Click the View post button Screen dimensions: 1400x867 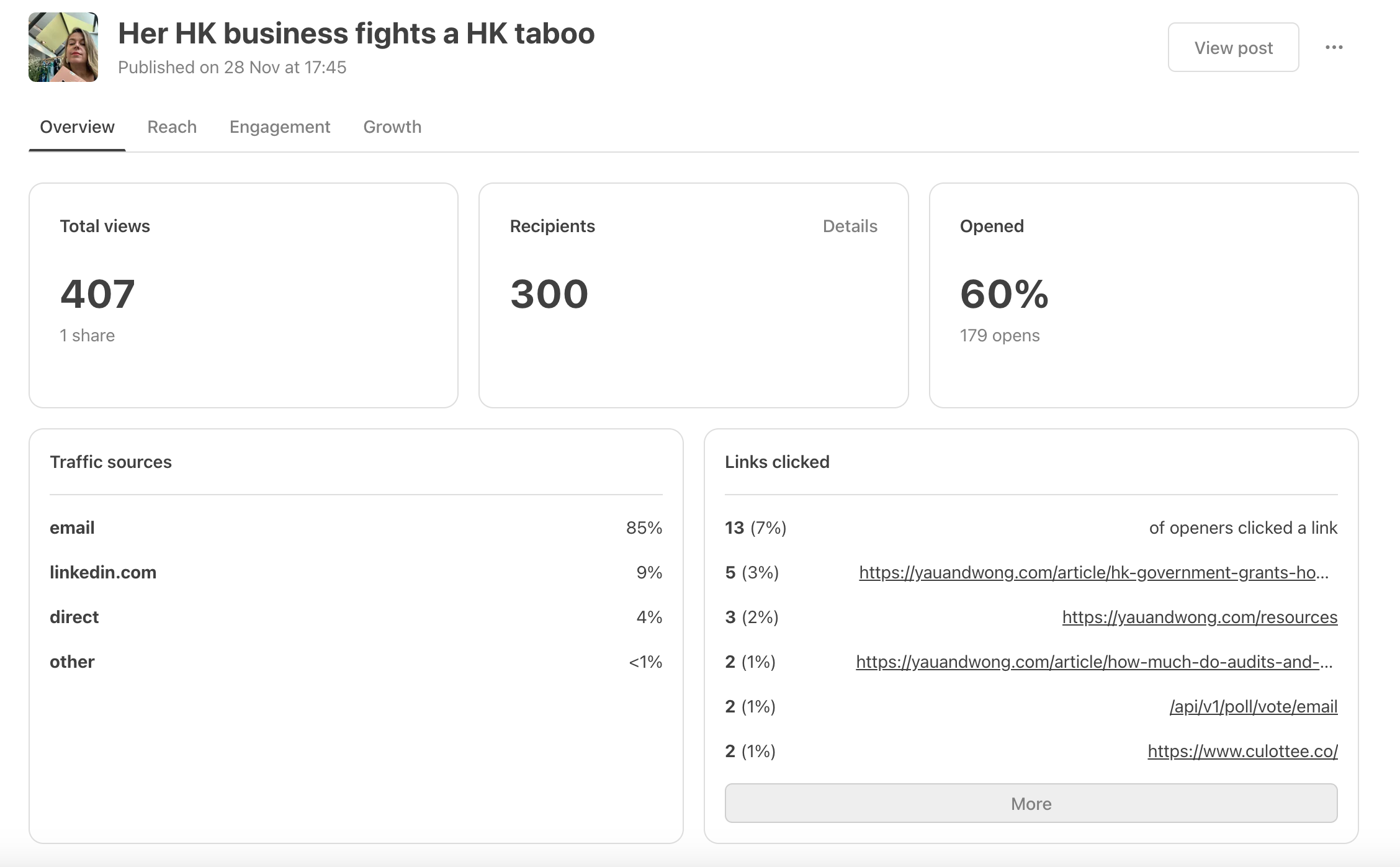1233,48
